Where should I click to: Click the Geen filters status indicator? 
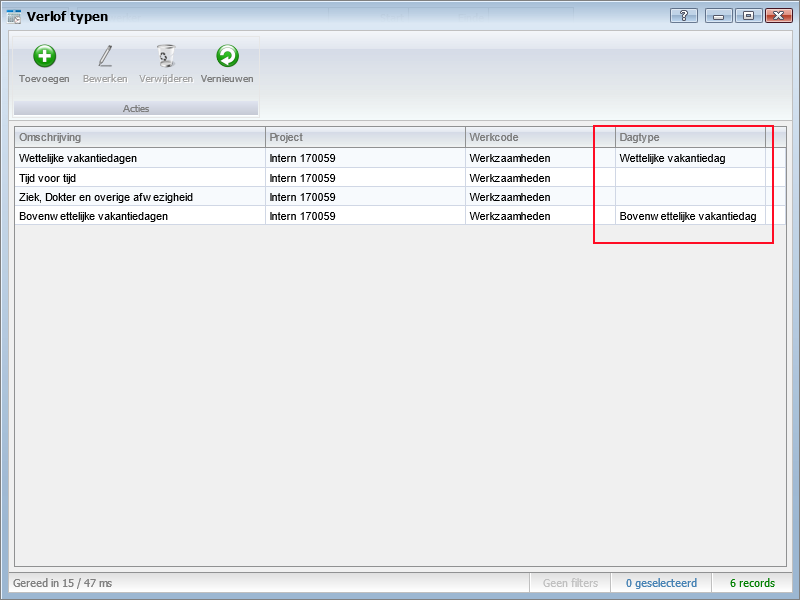(x=570, y=583)
